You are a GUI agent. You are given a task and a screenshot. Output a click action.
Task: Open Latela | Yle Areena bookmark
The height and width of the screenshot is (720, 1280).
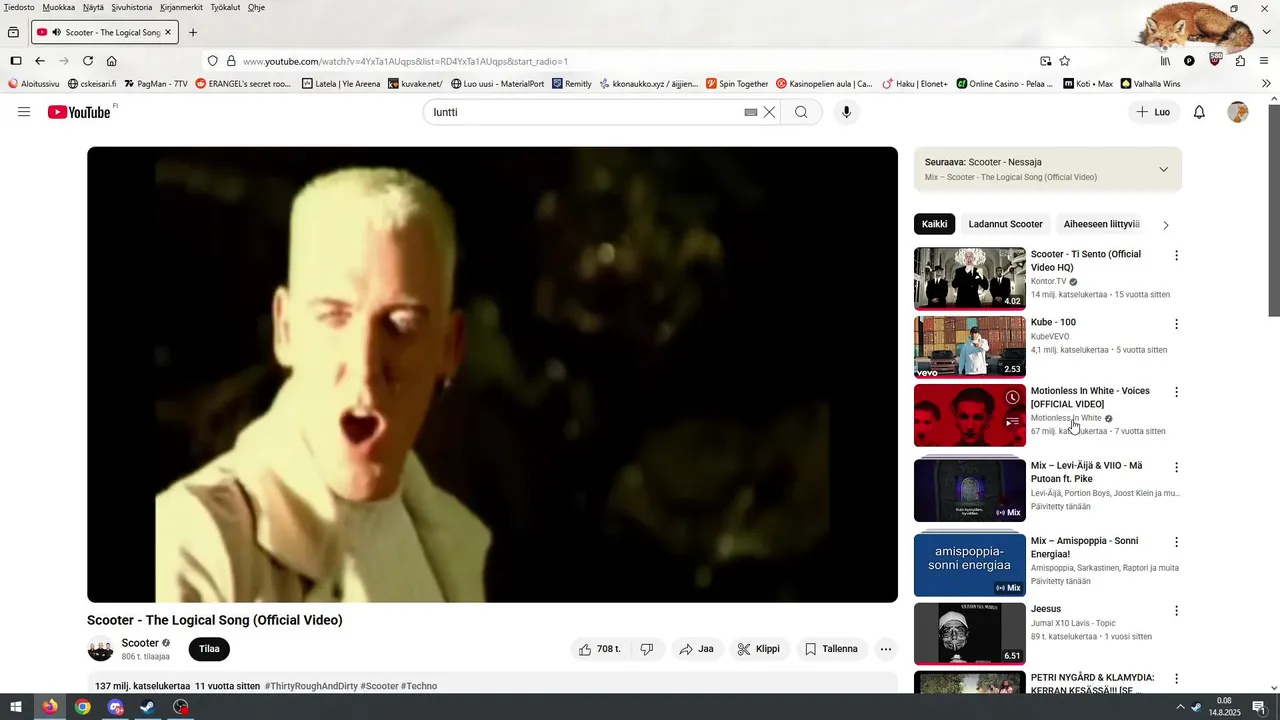tap(341, 84)
